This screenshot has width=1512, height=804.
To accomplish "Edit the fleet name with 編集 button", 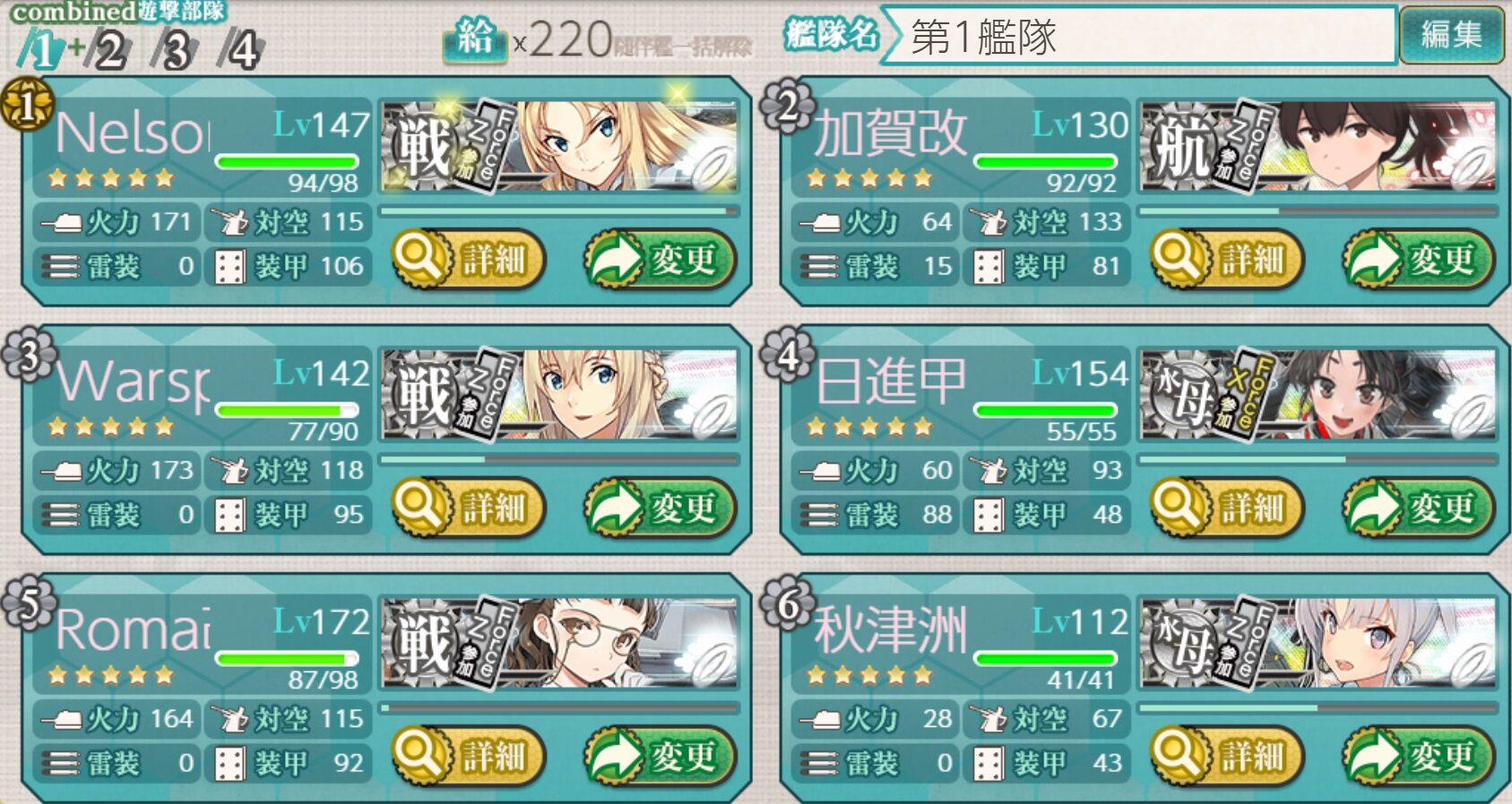I will tap(1451, 35).
